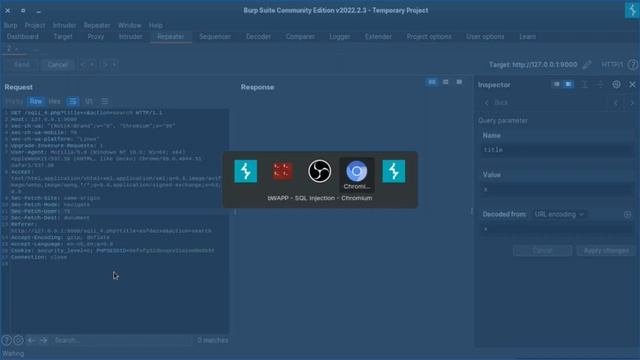640x360 pixels.
Task: Open the Learn tab
Action: click(527, 37)
